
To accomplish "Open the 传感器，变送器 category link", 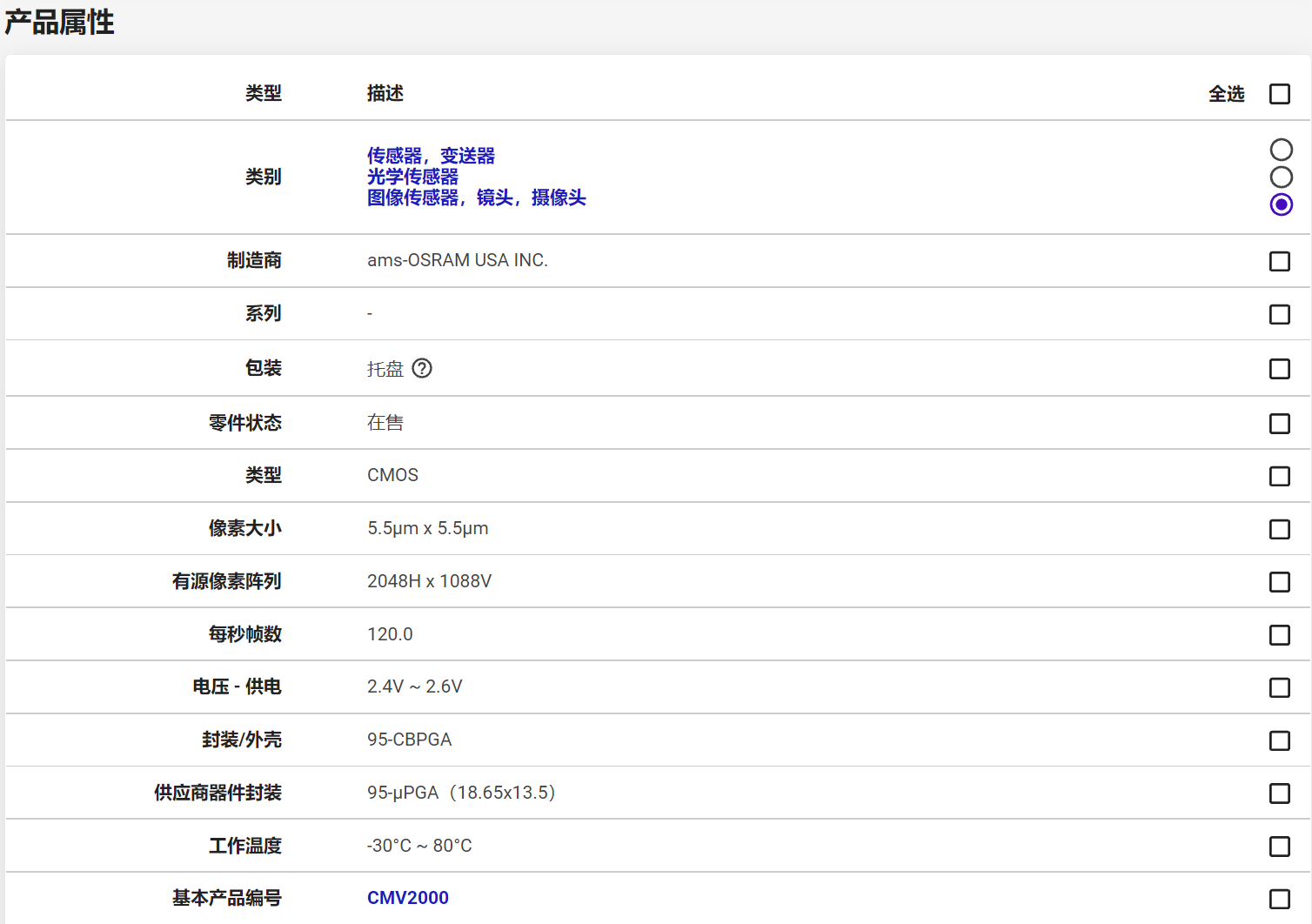I will click(x=431, y=156).
